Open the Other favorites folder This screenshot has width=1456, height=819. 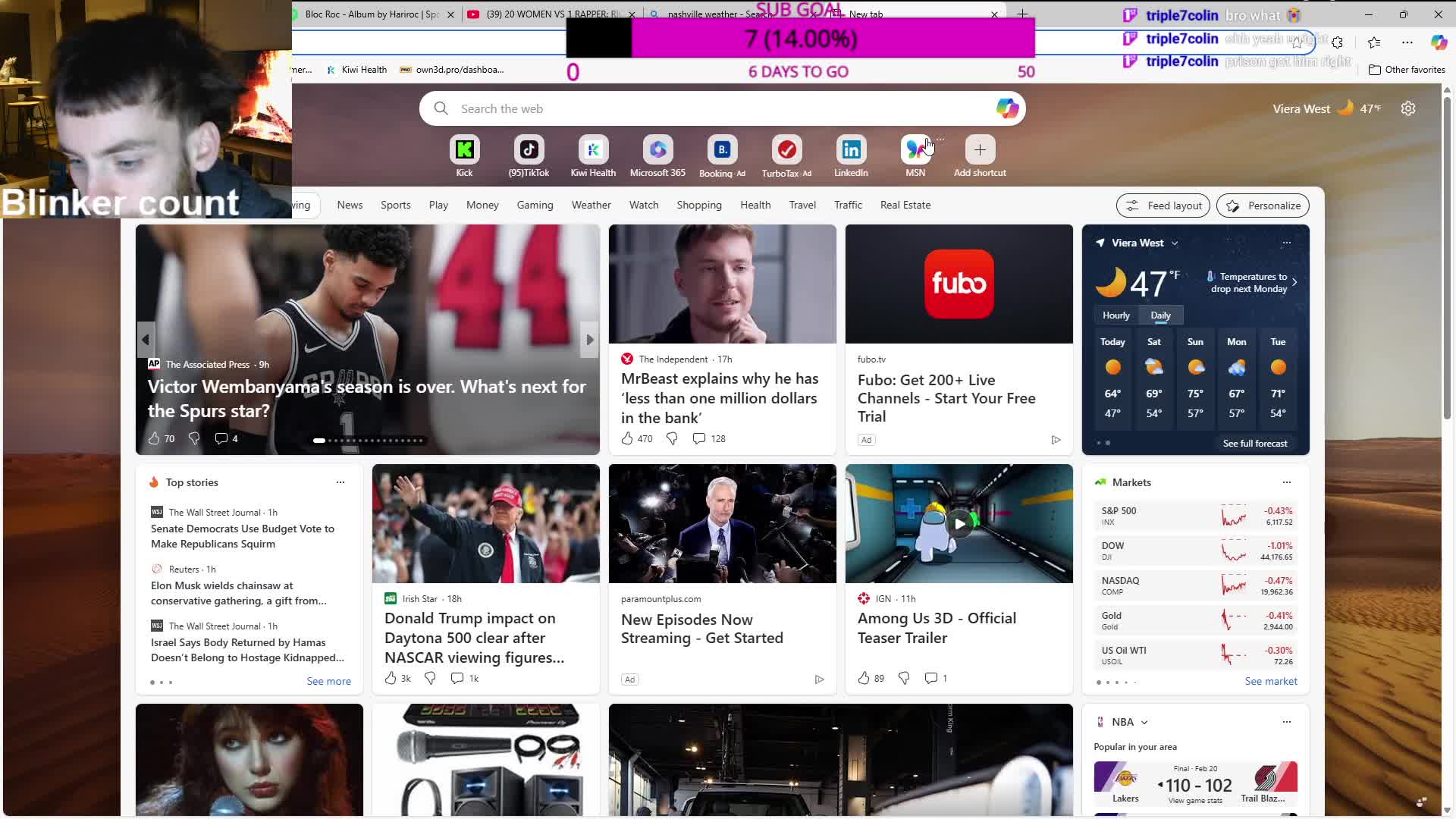(x=1407, y=70)
